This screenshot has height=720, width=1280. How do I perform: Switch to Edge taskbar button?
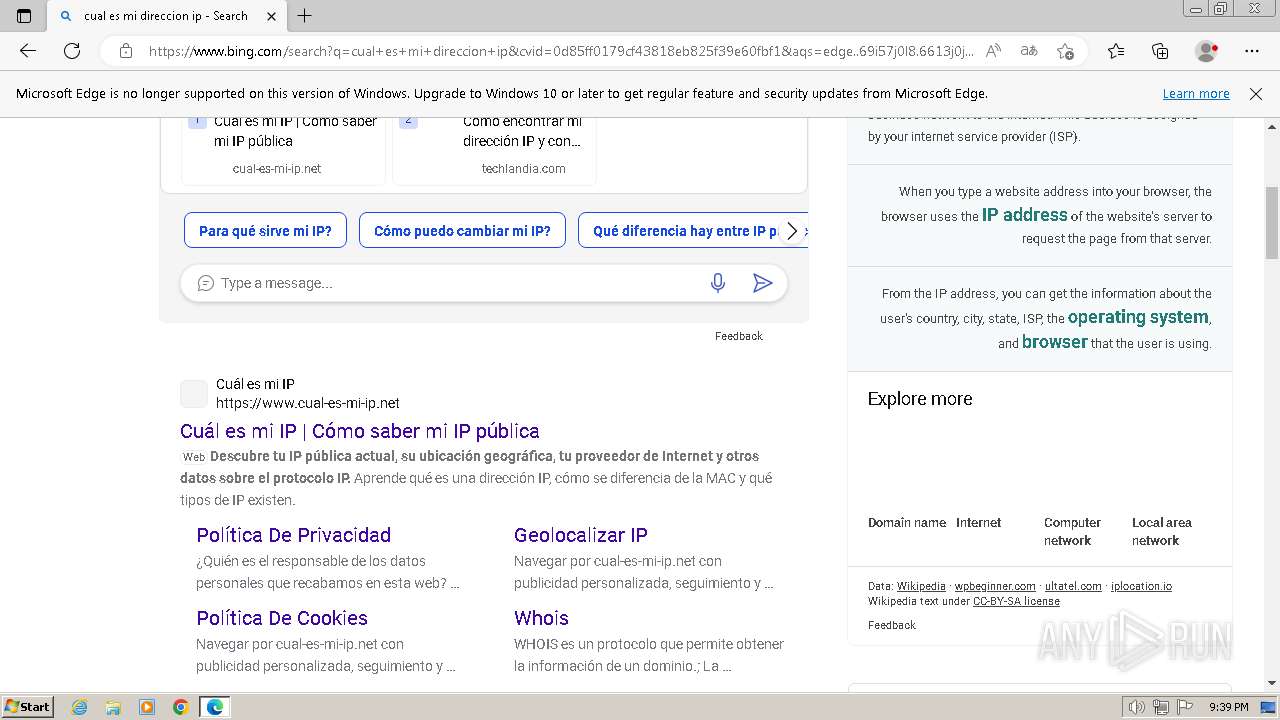(x=215, y=707)
